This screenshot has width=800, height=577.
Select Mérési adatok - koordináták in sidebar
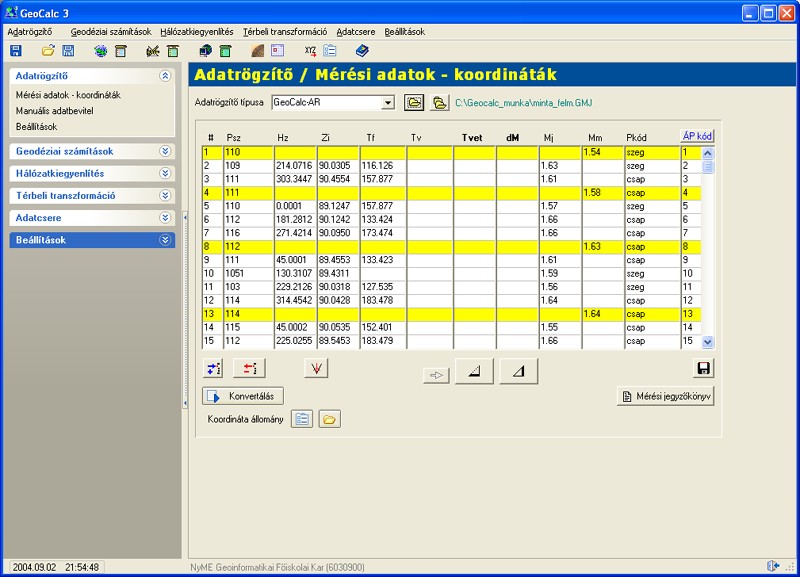(x=68, y=95)
